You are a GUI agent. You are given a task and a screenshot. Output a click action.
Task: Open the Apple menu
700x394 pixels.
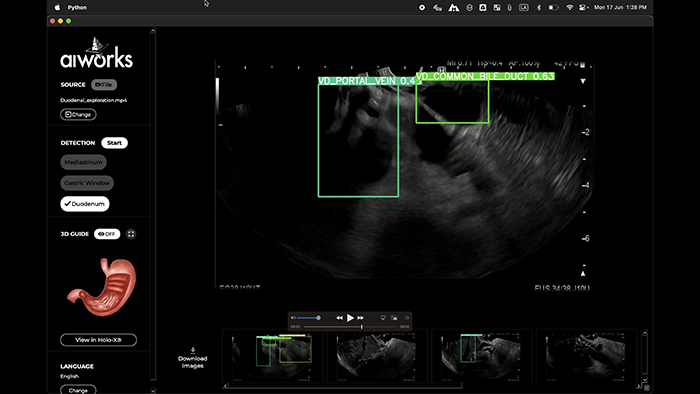[57, 8]
